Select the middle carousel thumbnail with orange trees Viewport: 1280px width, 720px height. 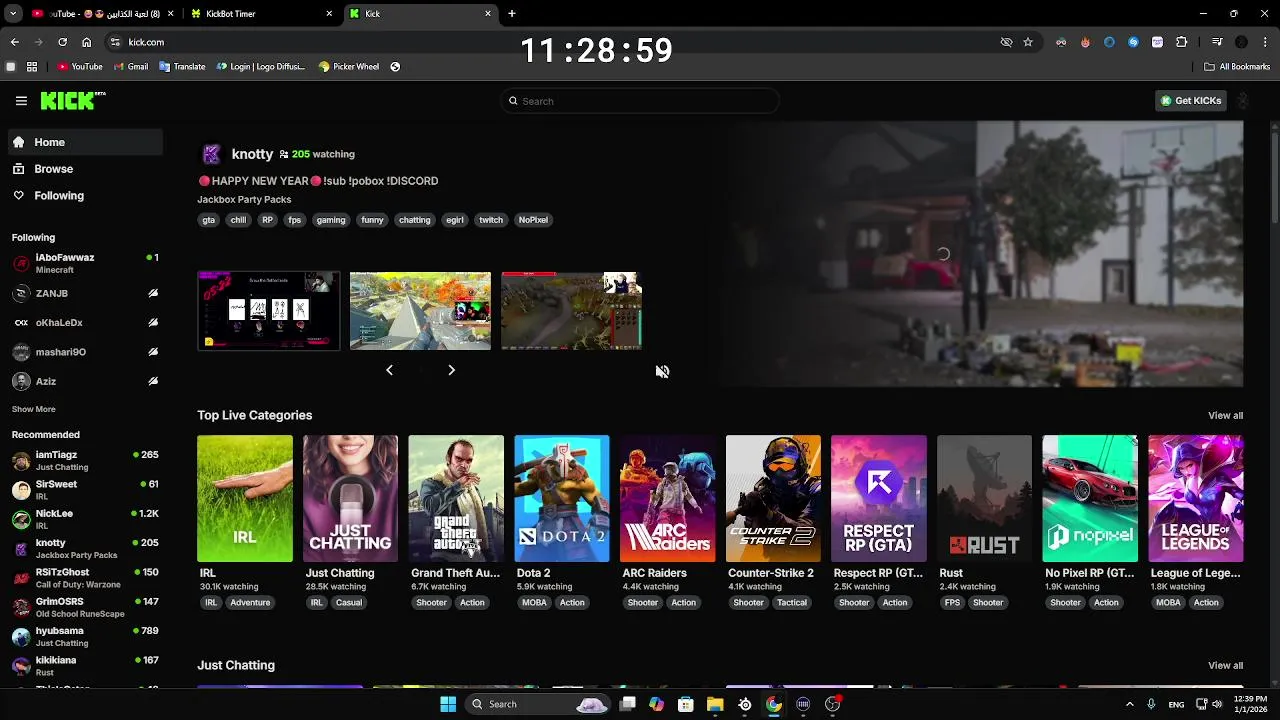point(420,311)
